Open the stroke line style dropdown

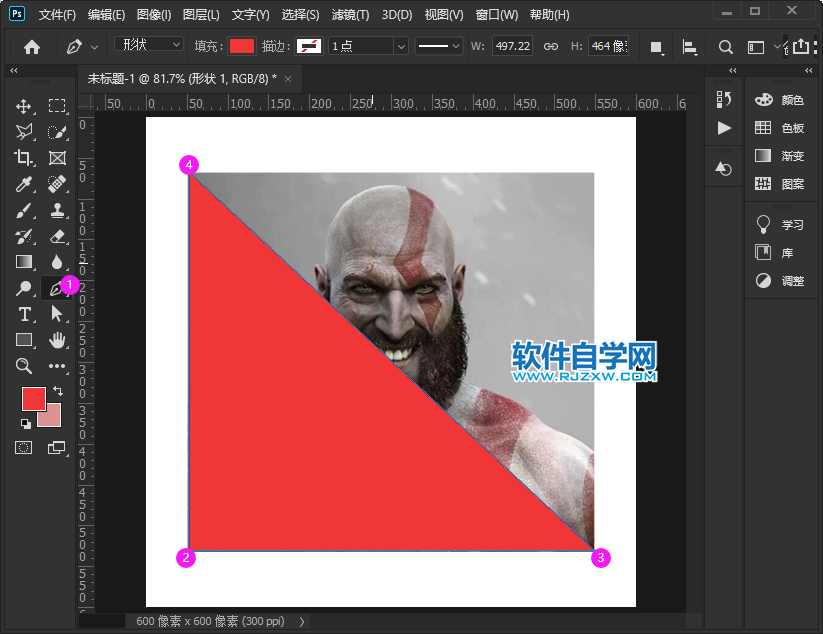(x=439, y=47)
